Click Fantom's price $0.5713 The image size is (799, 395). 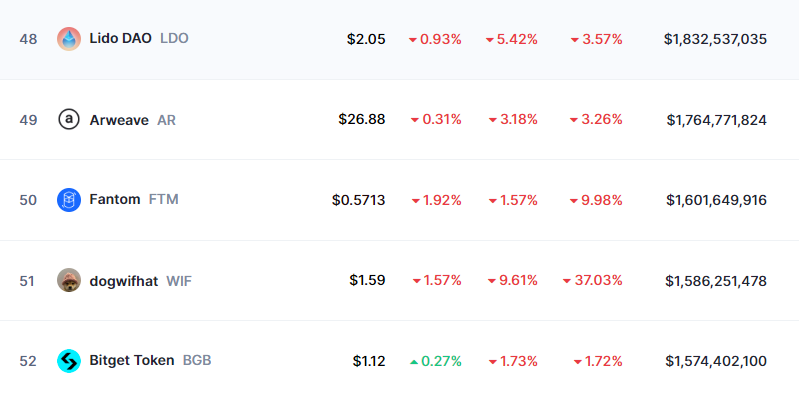358,200
